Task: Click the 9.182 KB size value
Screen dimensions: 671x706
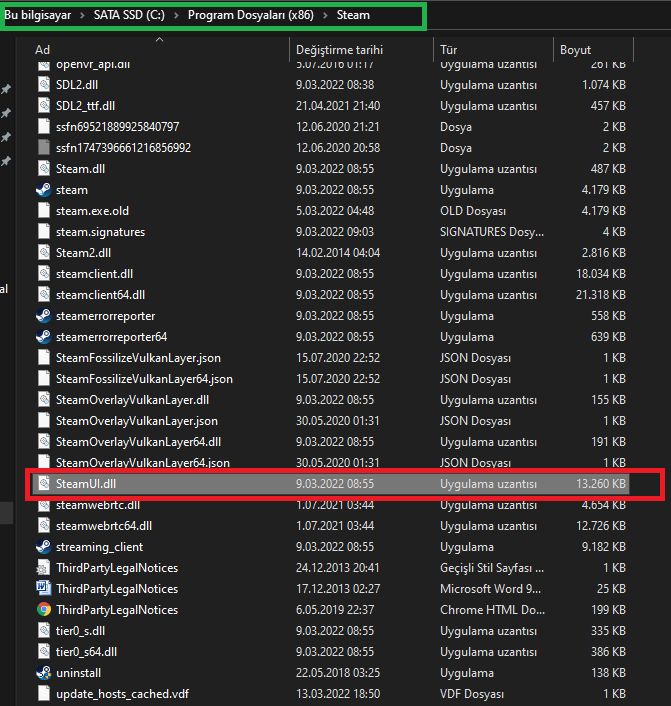Action: [603, 547]
